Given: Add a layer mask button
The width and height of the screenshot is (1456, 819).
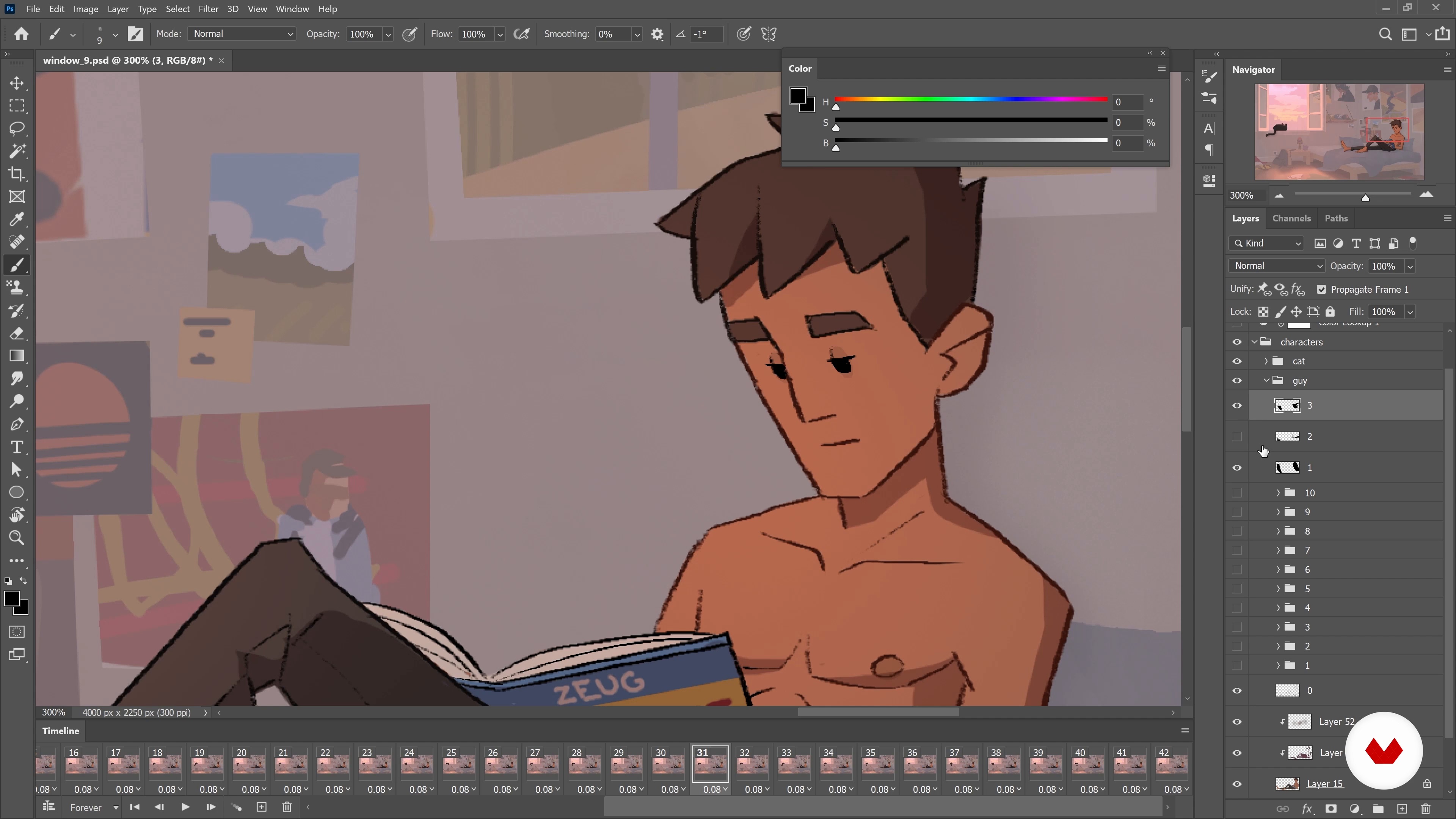Looking at the screenshot, I should click(x=1331, y=809).
